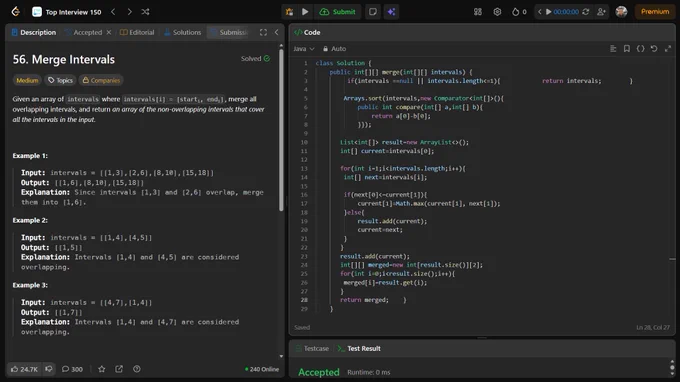
Task: Open the notes icon beside Submit
Action: click(373, 12)
